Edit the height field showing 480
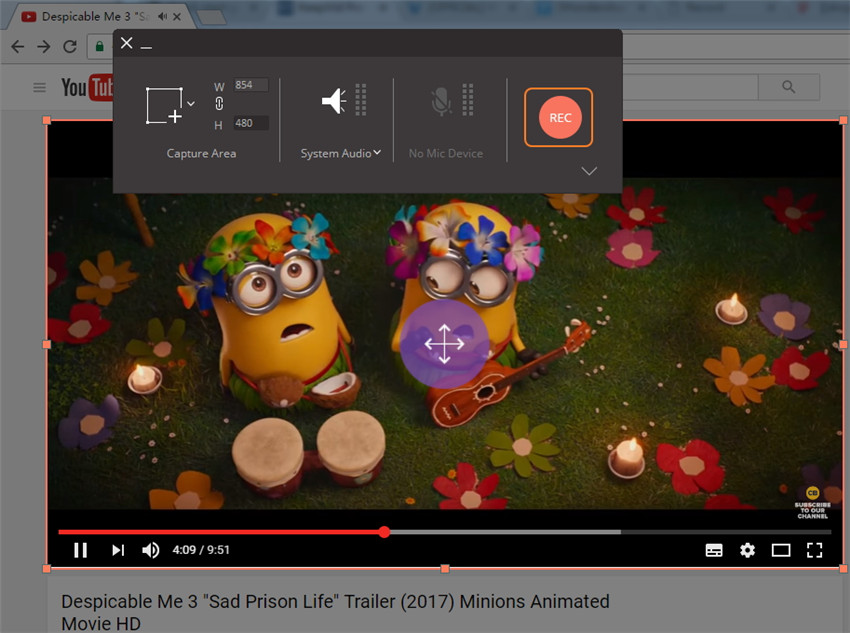The height and width of the screenshot is (633, 850). click(250, 123)
